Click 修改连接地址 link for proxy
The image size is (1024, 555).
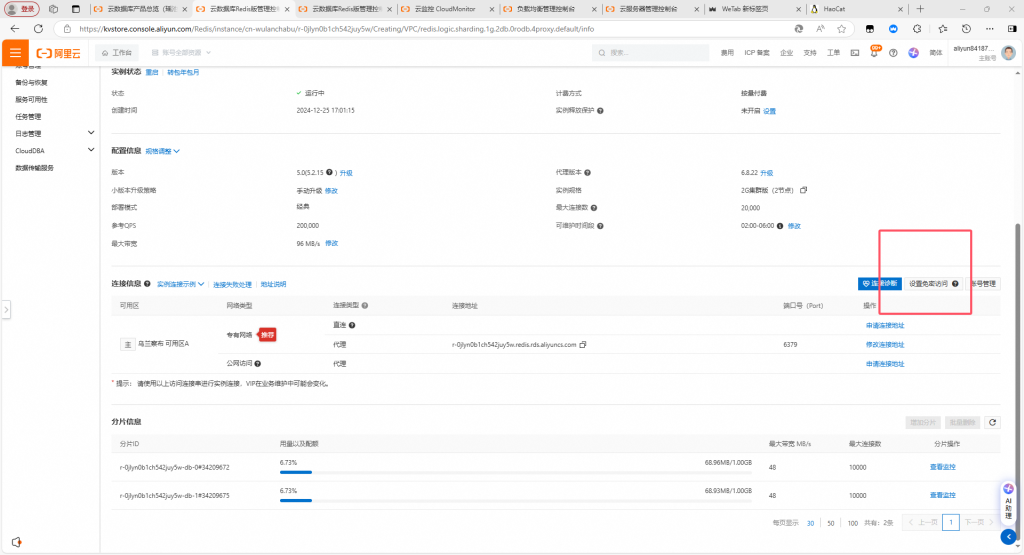[884, 344]
